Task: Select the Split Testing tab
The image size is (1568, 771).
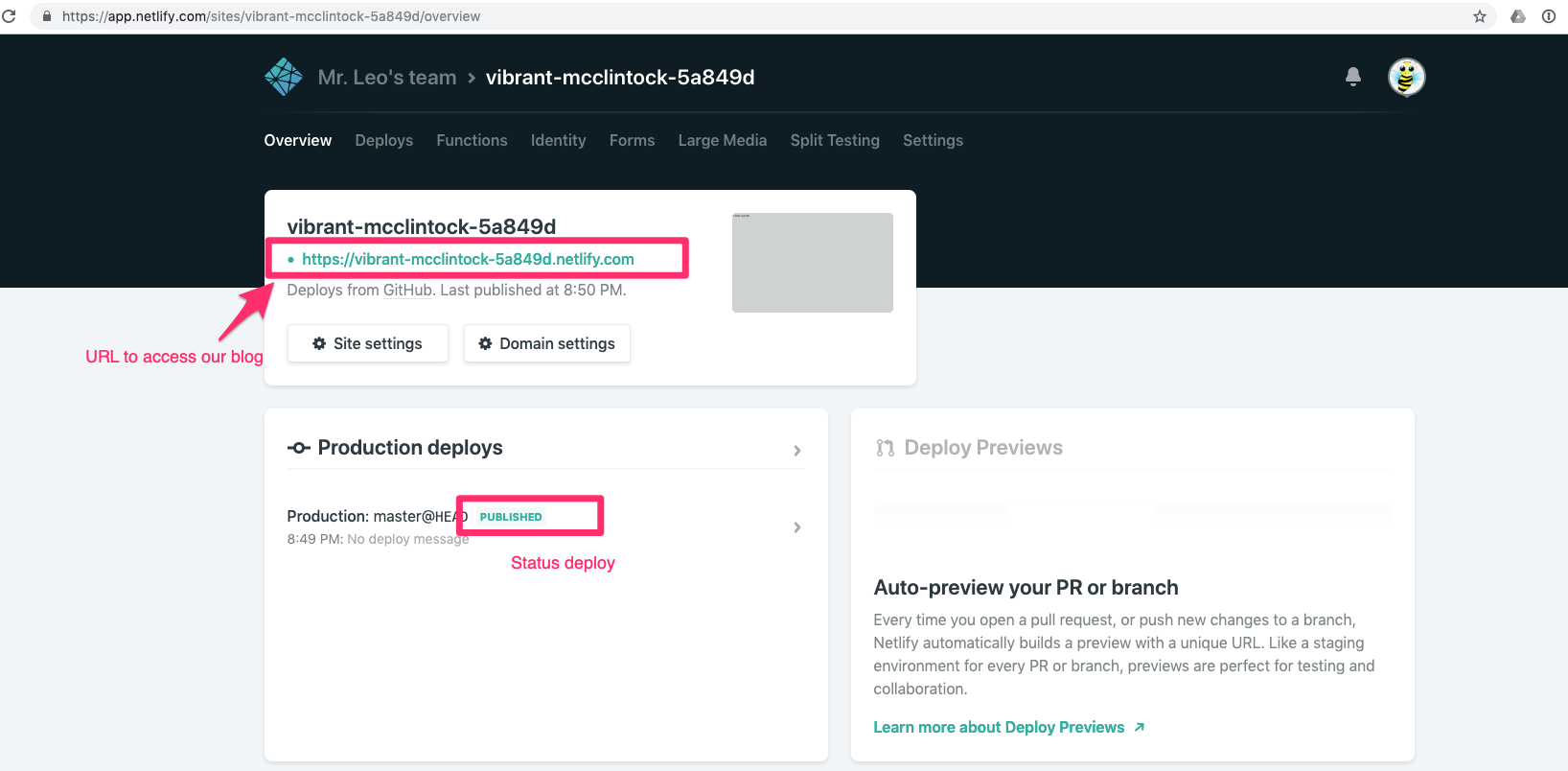Action: (835, 140)
